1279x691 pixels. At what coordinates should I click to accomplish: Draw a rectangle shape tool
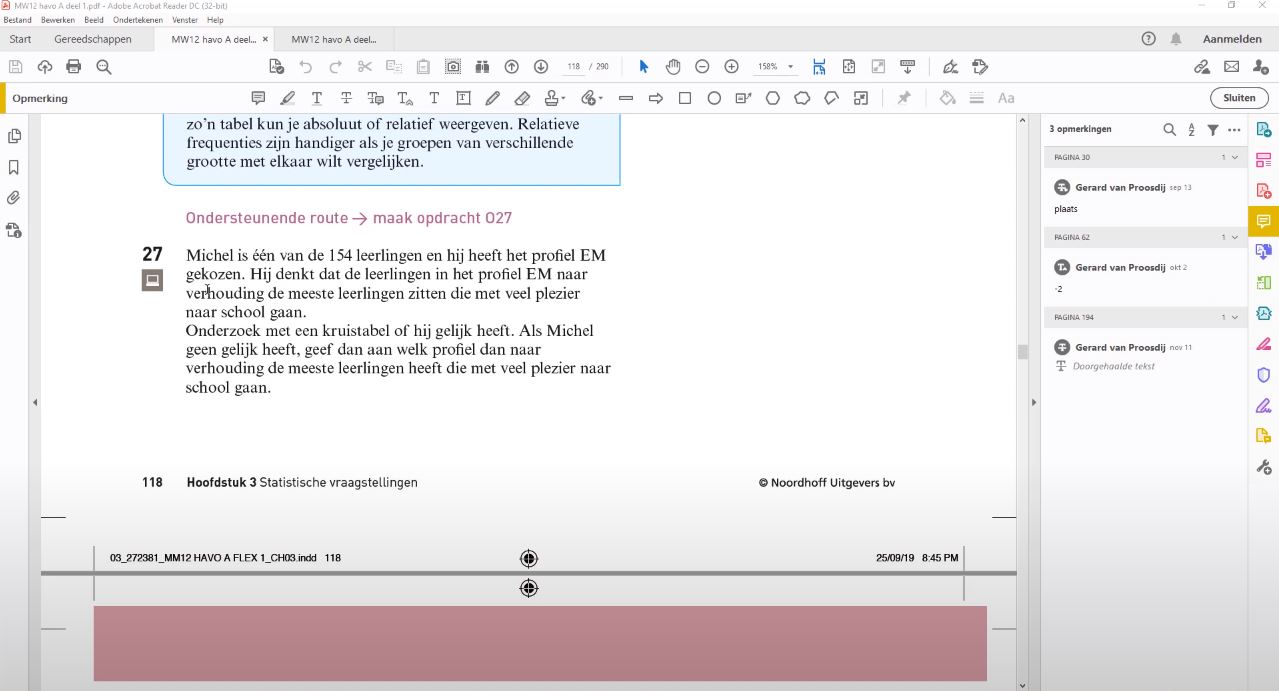tap(685, 98)
